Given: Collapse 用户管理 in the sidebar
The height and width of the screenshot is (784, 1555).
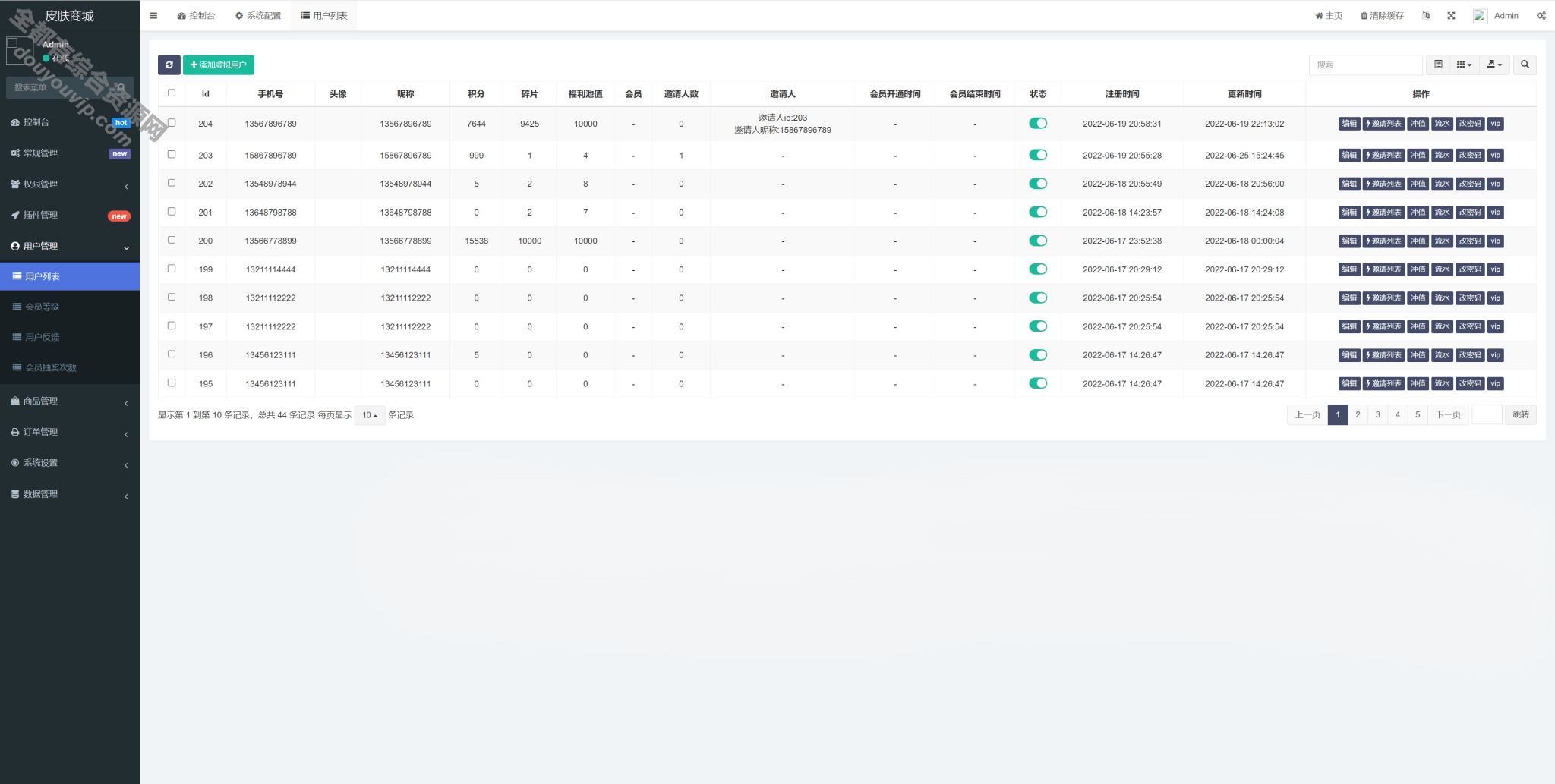Looking at the screenshot, I should 70,247.
